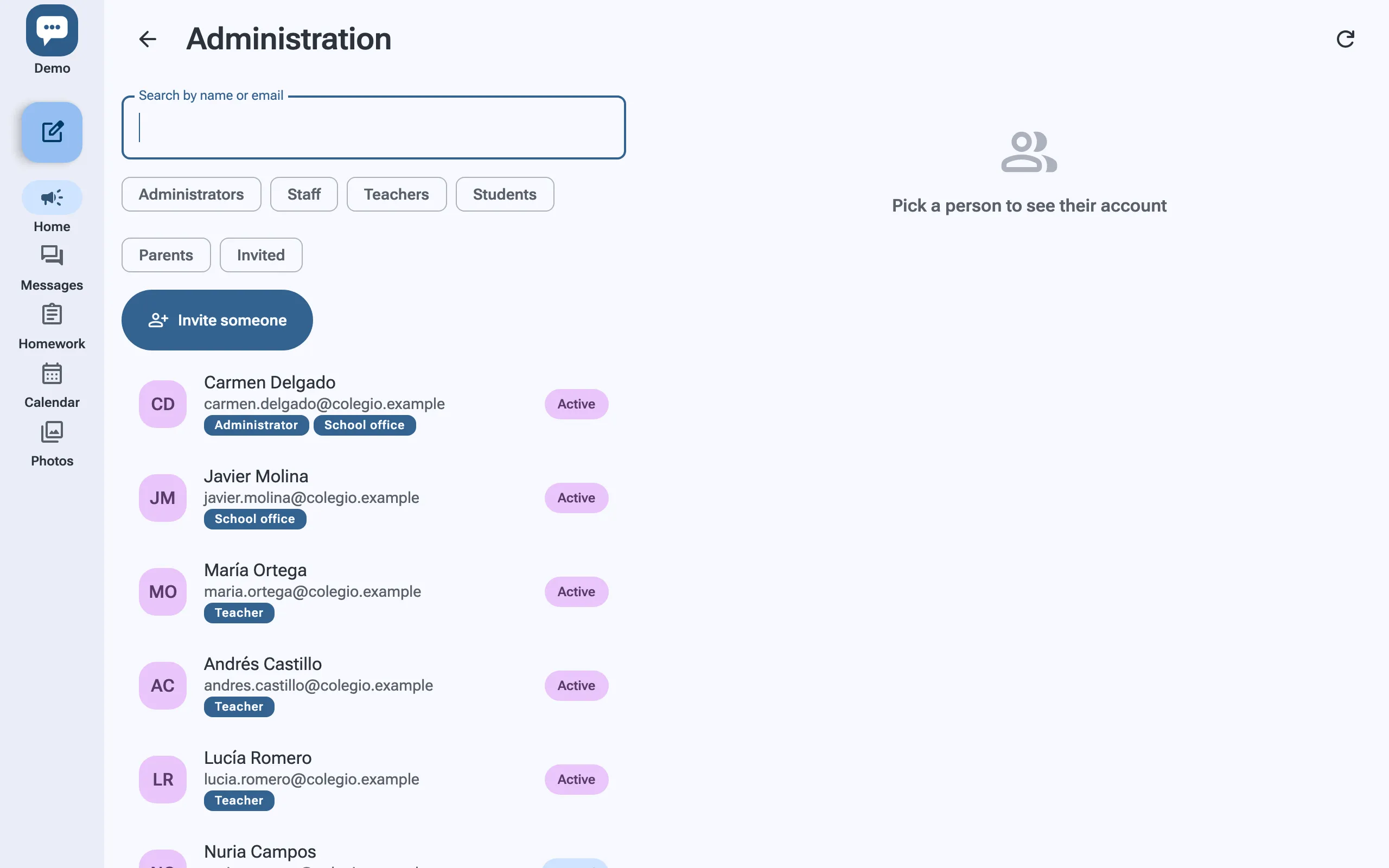Click the MO avatar for María Ortega
The height and width of the screenshot is (868, 1389).
click(x=162, y=592)
